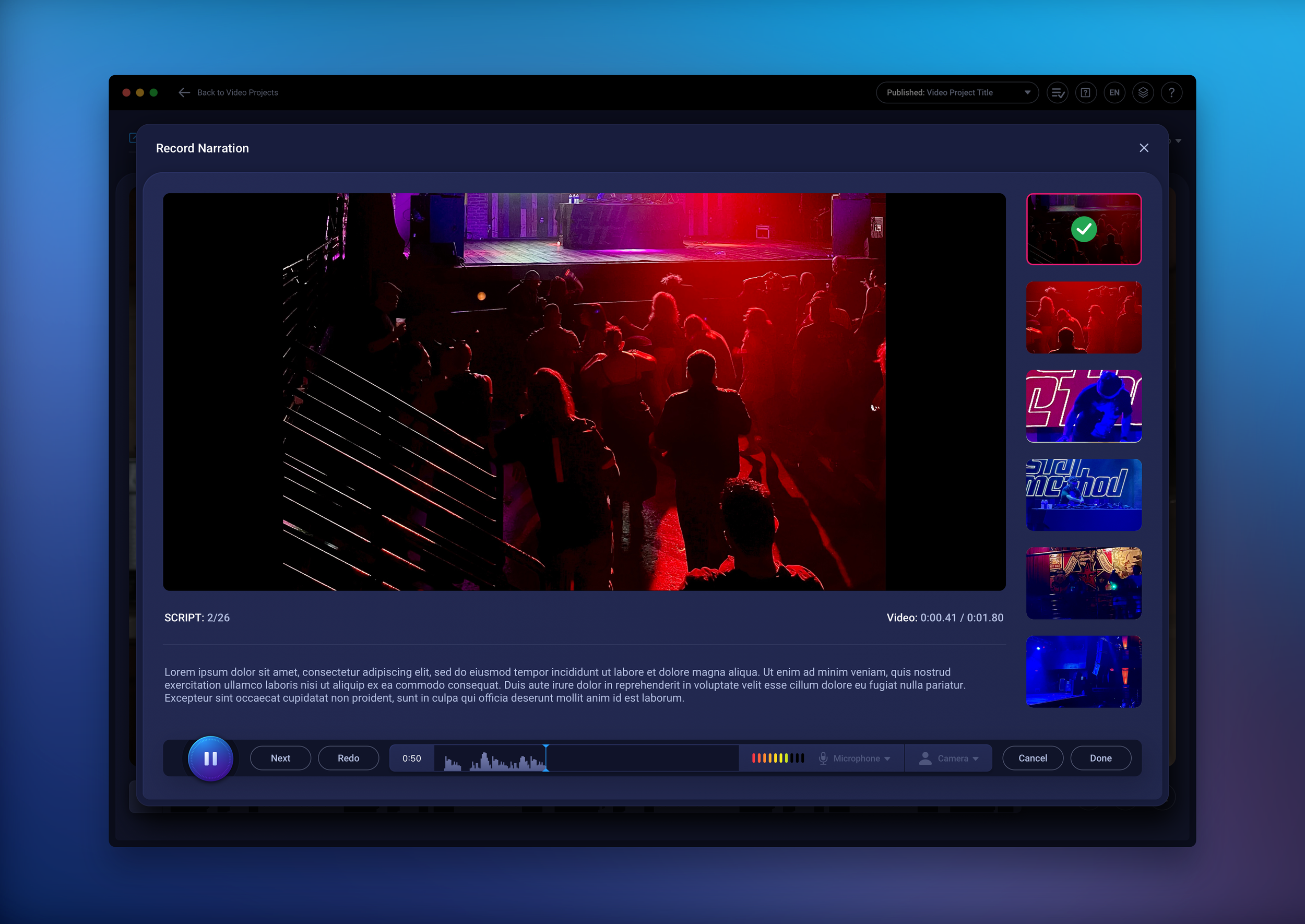The height and width of the screenshot is (924, 1305).
Task: Open the Microphone source dropdown
Action: coord(861,759)
